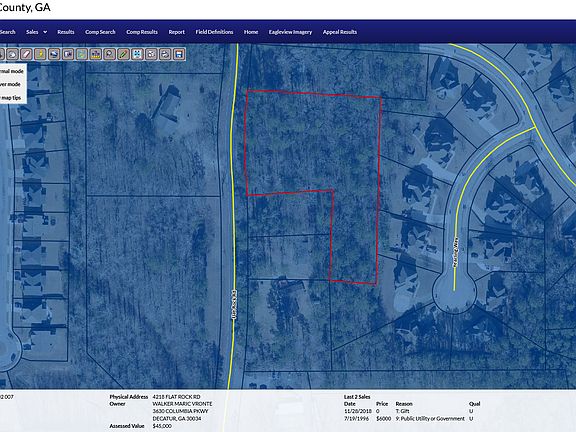Click the inward-arrows toolbar icon
This screenshot has height=432, width=576.
tap(151, 54)
